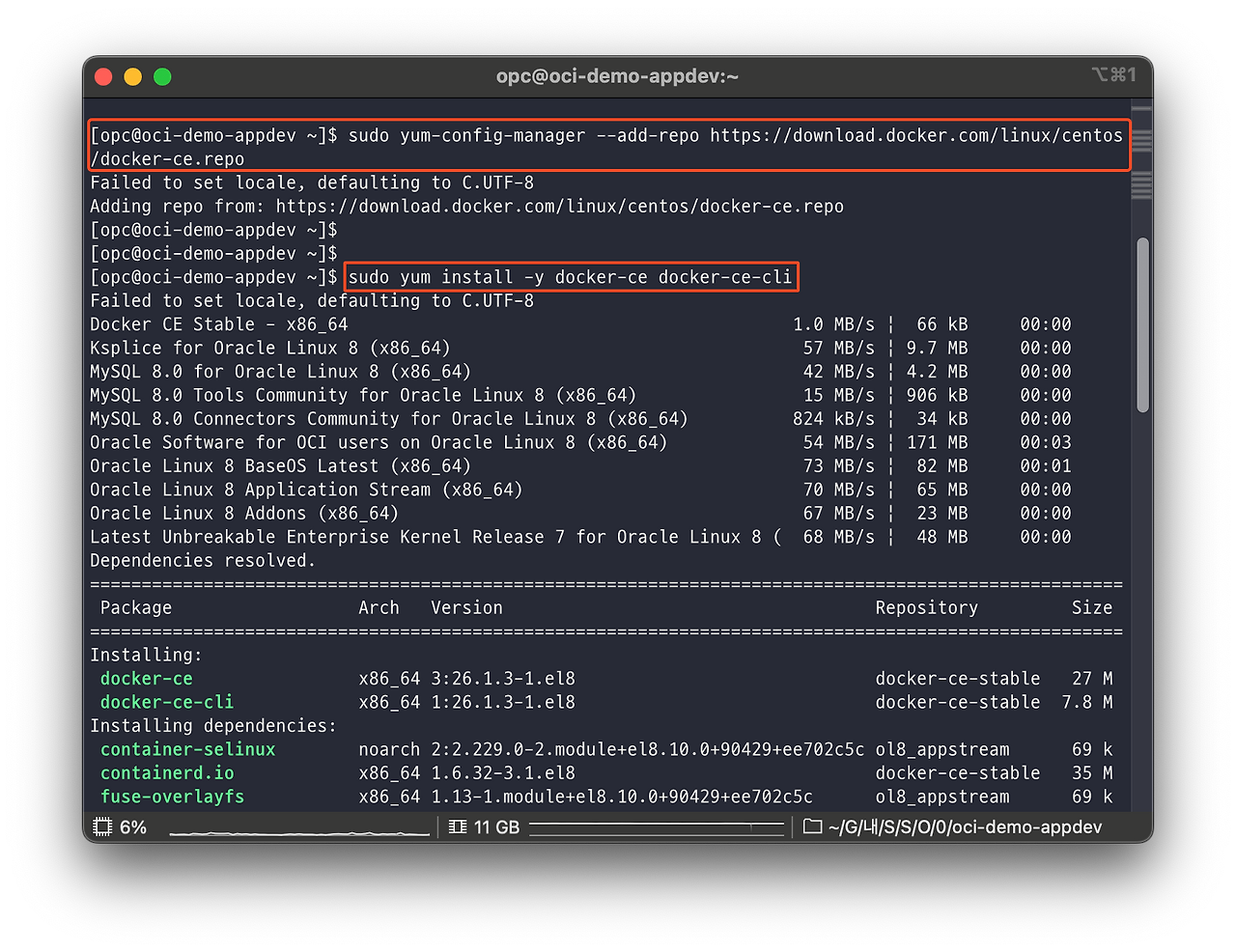1236x952 pixels.
Task: Click the working directory path oci-demo-appdev
Action: (x=965, y=827)
